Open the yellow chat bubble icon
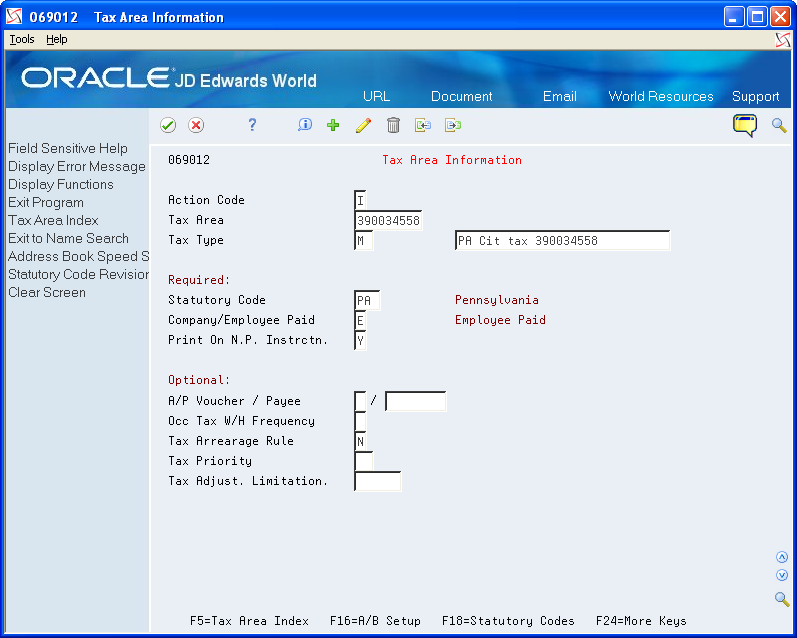The height and width of the screenshot is (638, 797). click(745, 125)
